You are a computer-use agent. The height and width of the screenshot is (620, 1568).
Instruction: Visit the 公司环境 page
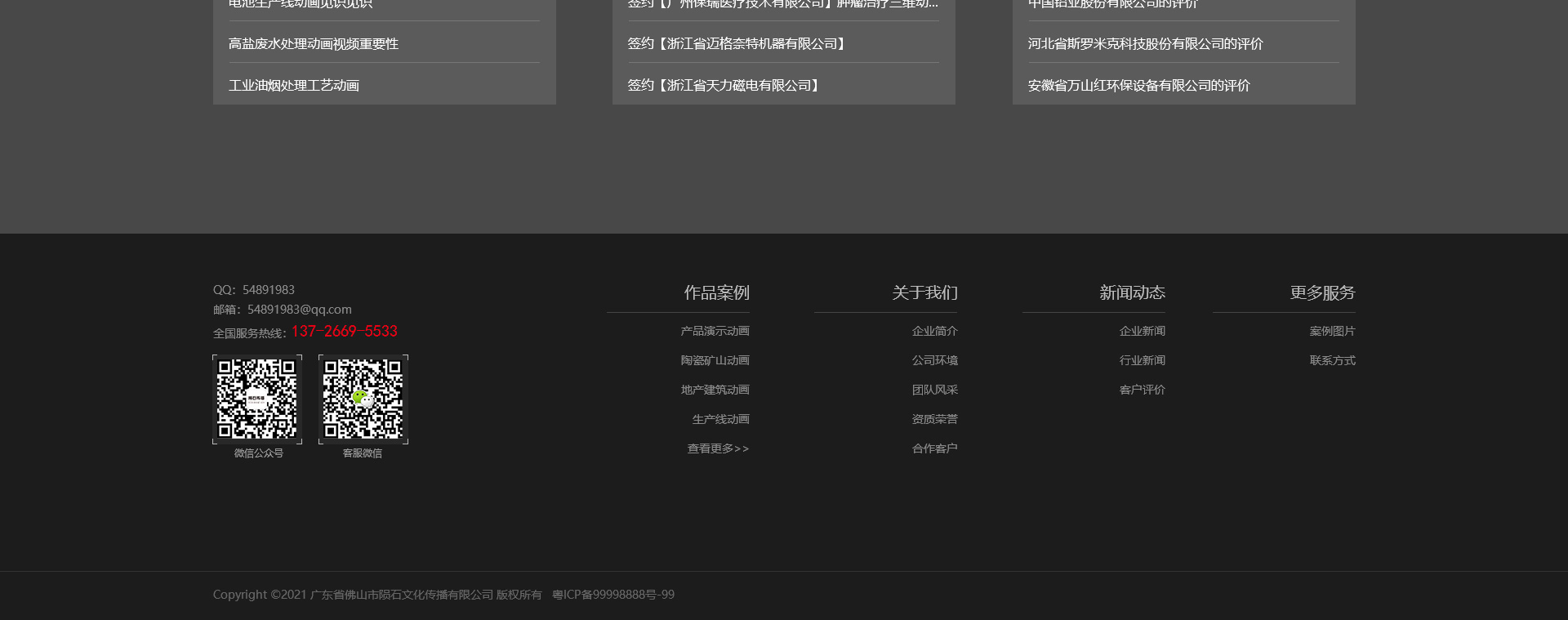(x=934, y=360)
